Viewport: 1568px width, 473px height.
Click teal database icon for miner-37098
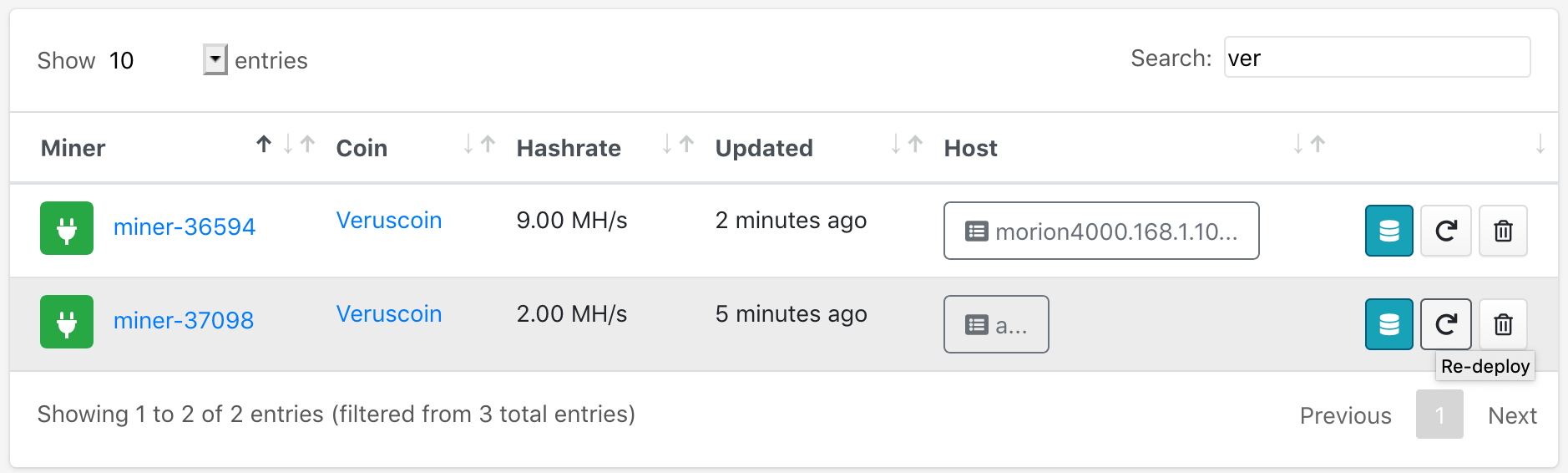pos(1388,324)
